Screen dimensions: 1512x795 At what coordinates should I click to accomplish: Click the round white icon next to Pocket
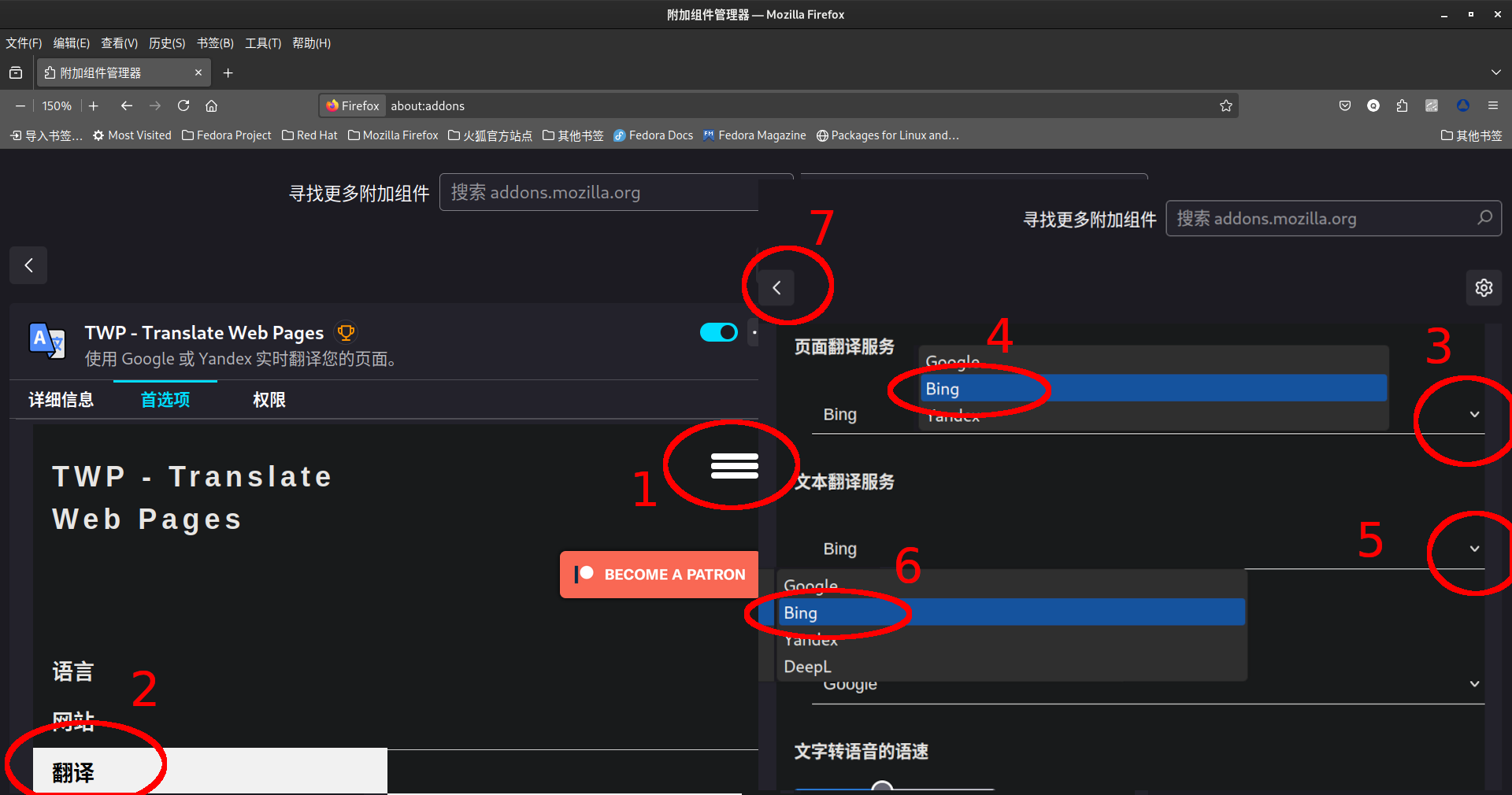[x=1373, y=105]
